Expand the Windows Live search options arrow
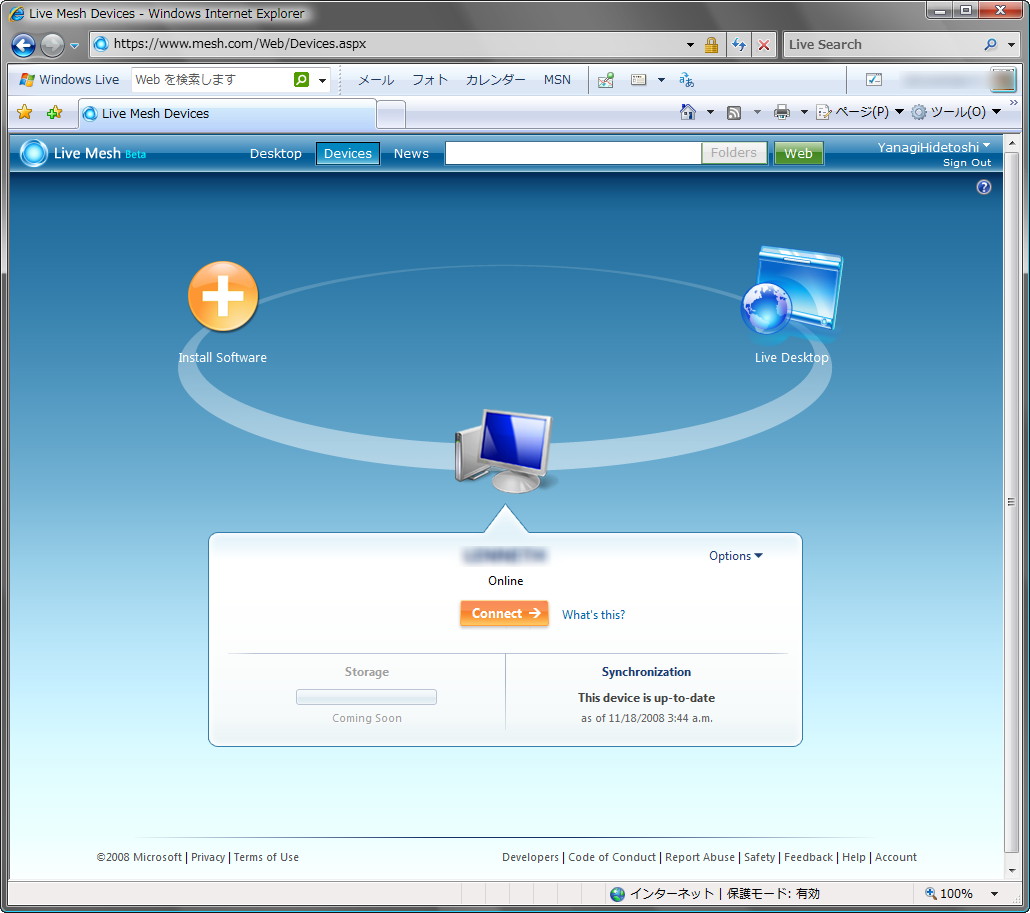 coord(323,80)
